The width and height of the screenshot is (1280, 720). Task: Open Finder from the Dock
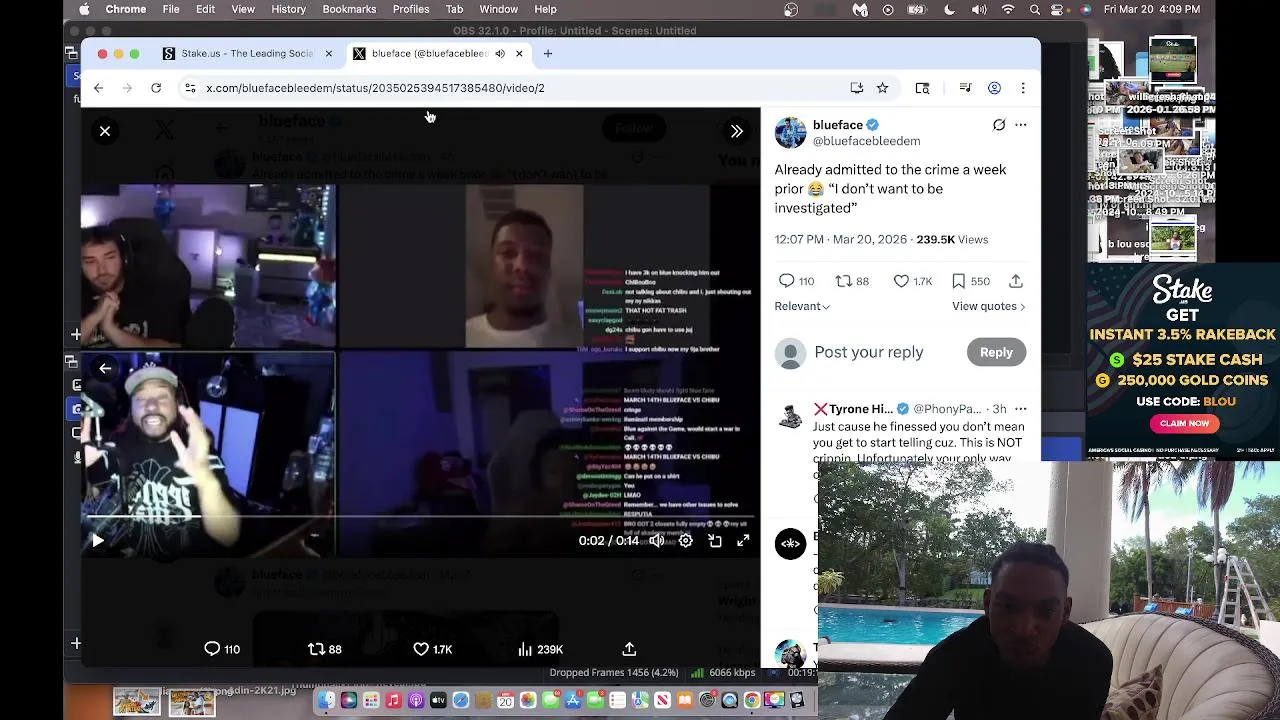pos(327,701)
